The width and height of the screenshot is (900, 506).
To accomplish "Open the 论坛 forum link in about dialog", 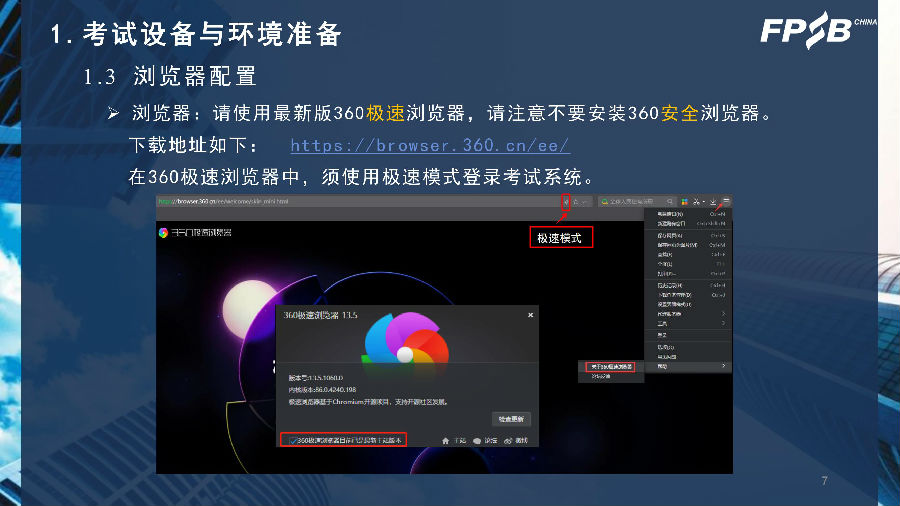I will tap(486, 441).
